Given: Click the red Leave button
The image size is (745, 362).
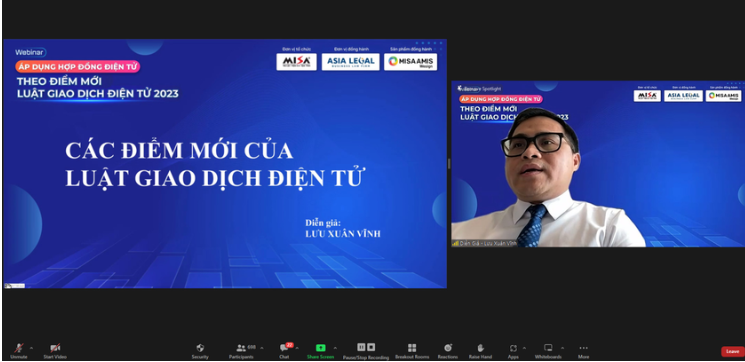Looking at the screenshot, I should (x=733, y=352).
